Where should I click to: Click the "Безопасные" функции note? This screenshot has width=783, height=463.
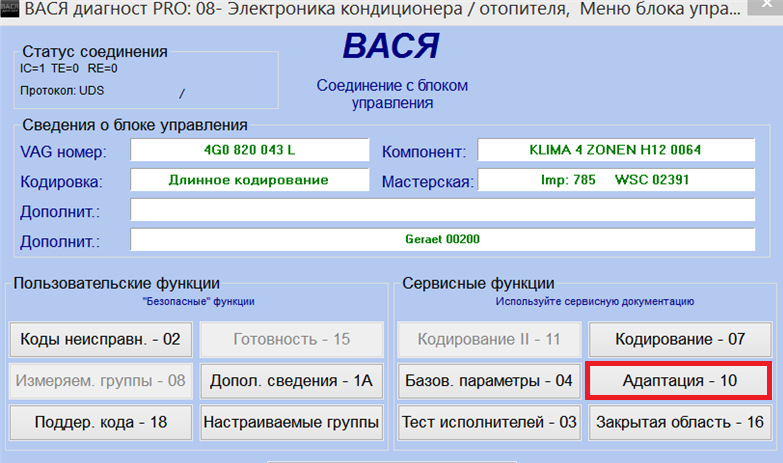pyautogui.click(x=198, y=302)
